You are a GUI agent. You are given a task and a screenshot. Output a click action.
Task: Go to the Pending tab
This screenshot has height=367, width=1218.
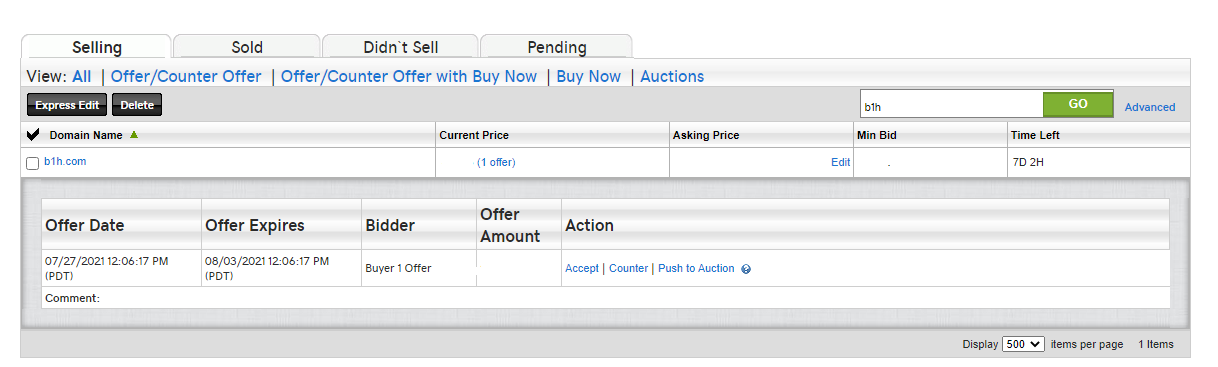(557, 47)
